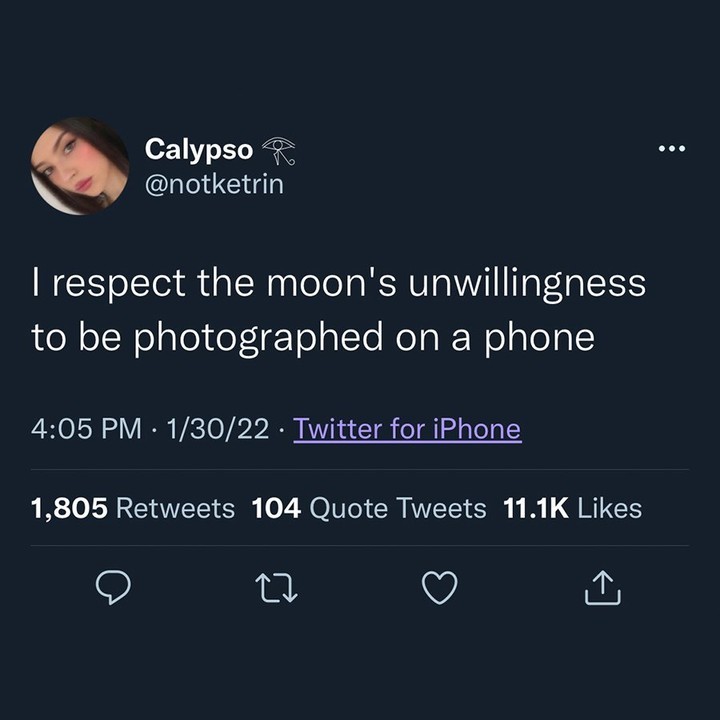Click the word "photographed" in the tweet
The width and height of the screenshot is (720, 720).
click(259, 338)
